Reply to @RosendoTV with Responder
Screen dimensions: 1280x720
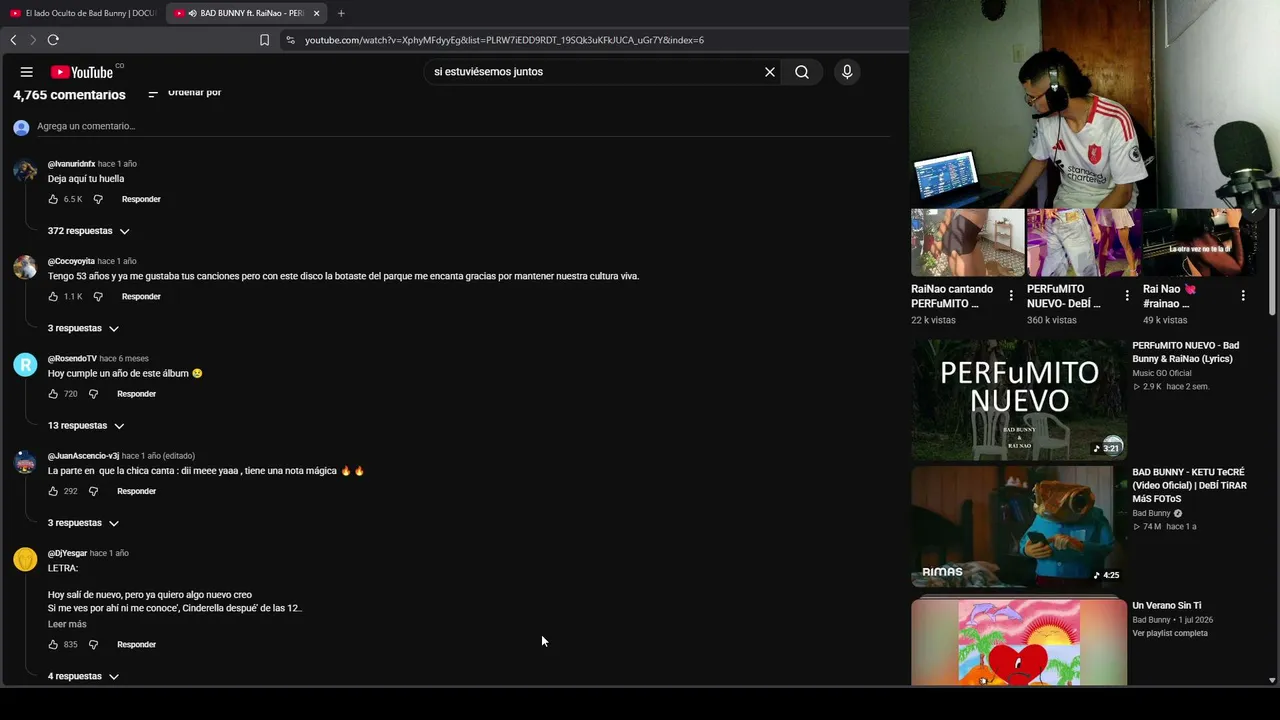(136, 394)
